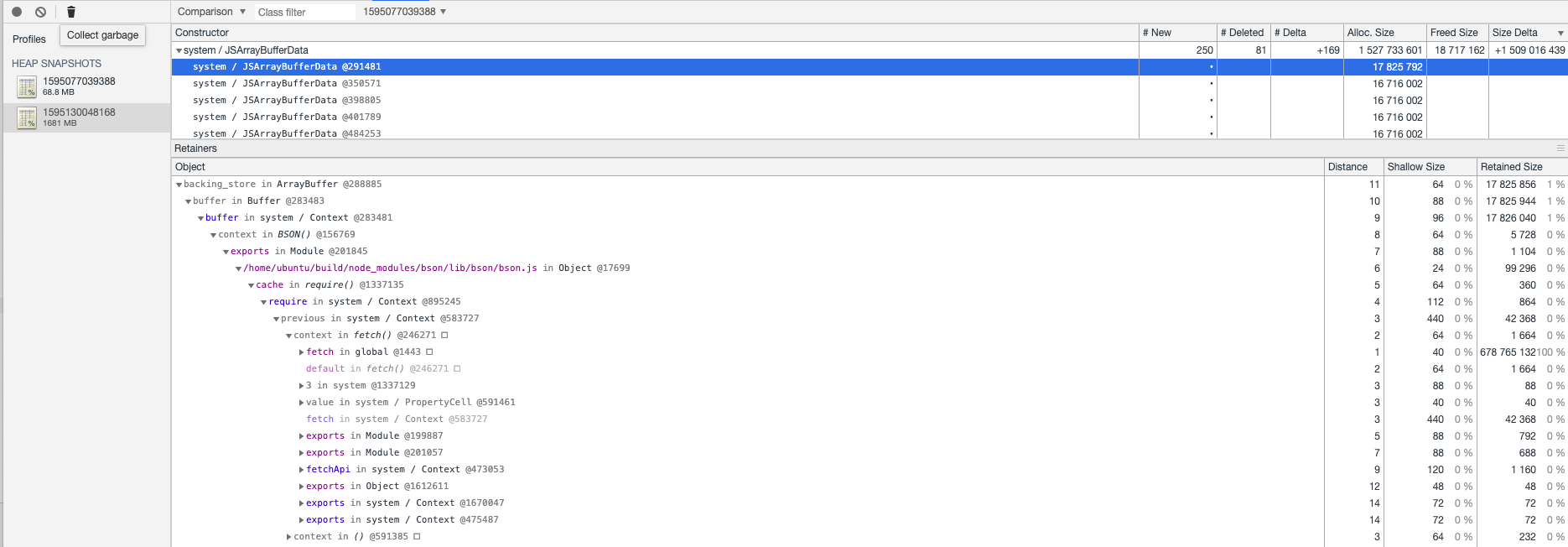
Task: Expand 3 in system @1337129 row
Action: pyautogui.click(x=301, y=386)
